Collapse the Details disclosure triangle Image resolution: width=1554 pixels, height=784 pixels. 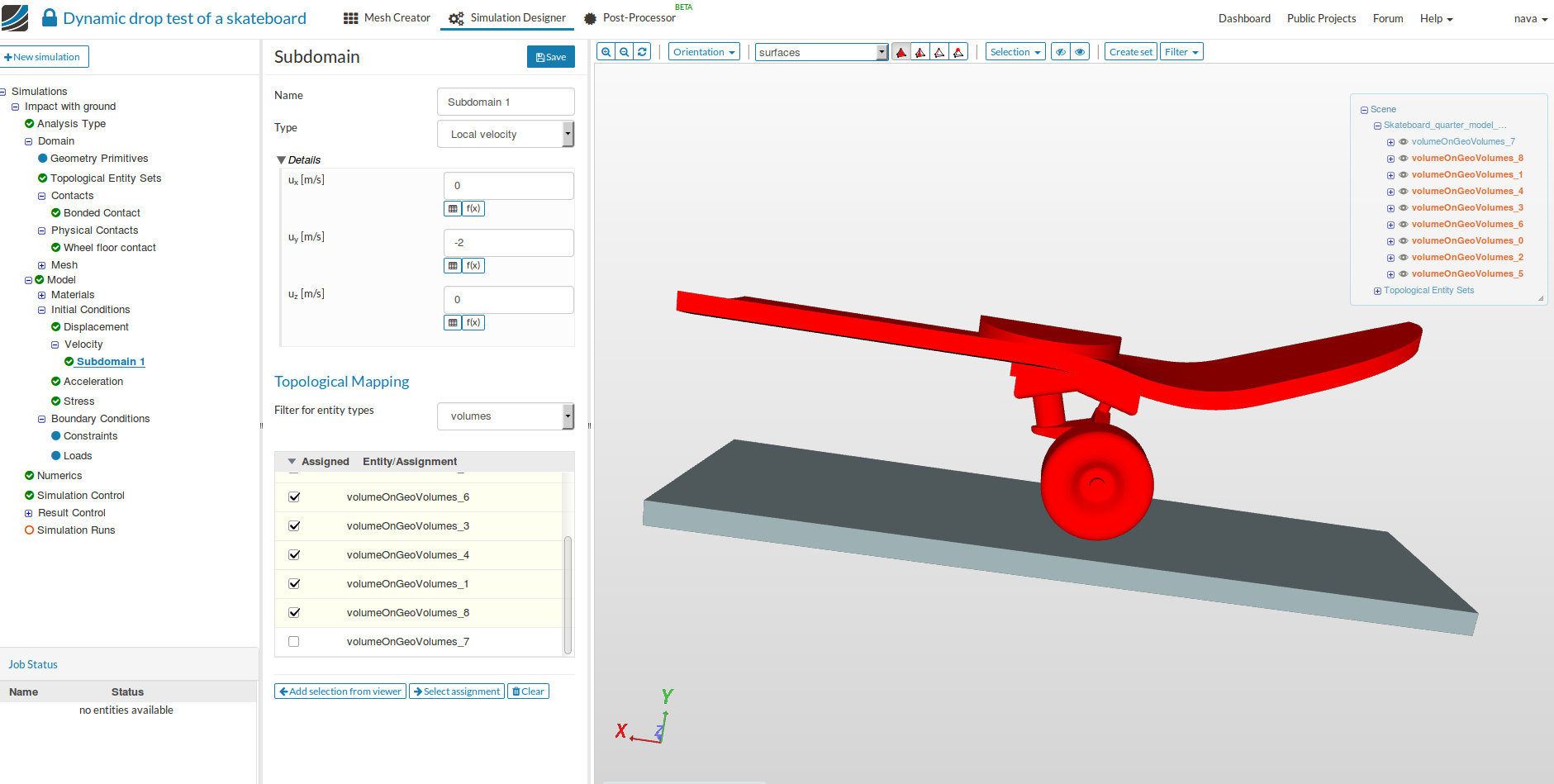click(281, 160)
